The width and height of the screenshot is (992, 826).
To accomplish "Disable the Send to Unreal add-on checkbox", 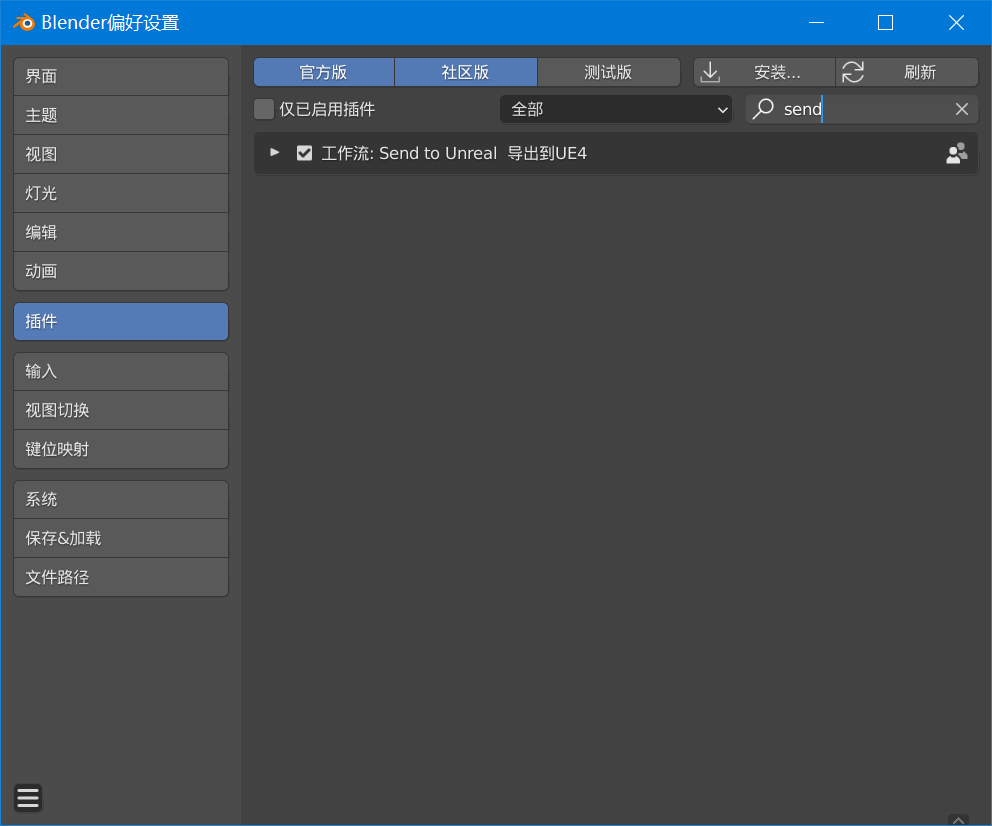I will click(x=304, y=153).
